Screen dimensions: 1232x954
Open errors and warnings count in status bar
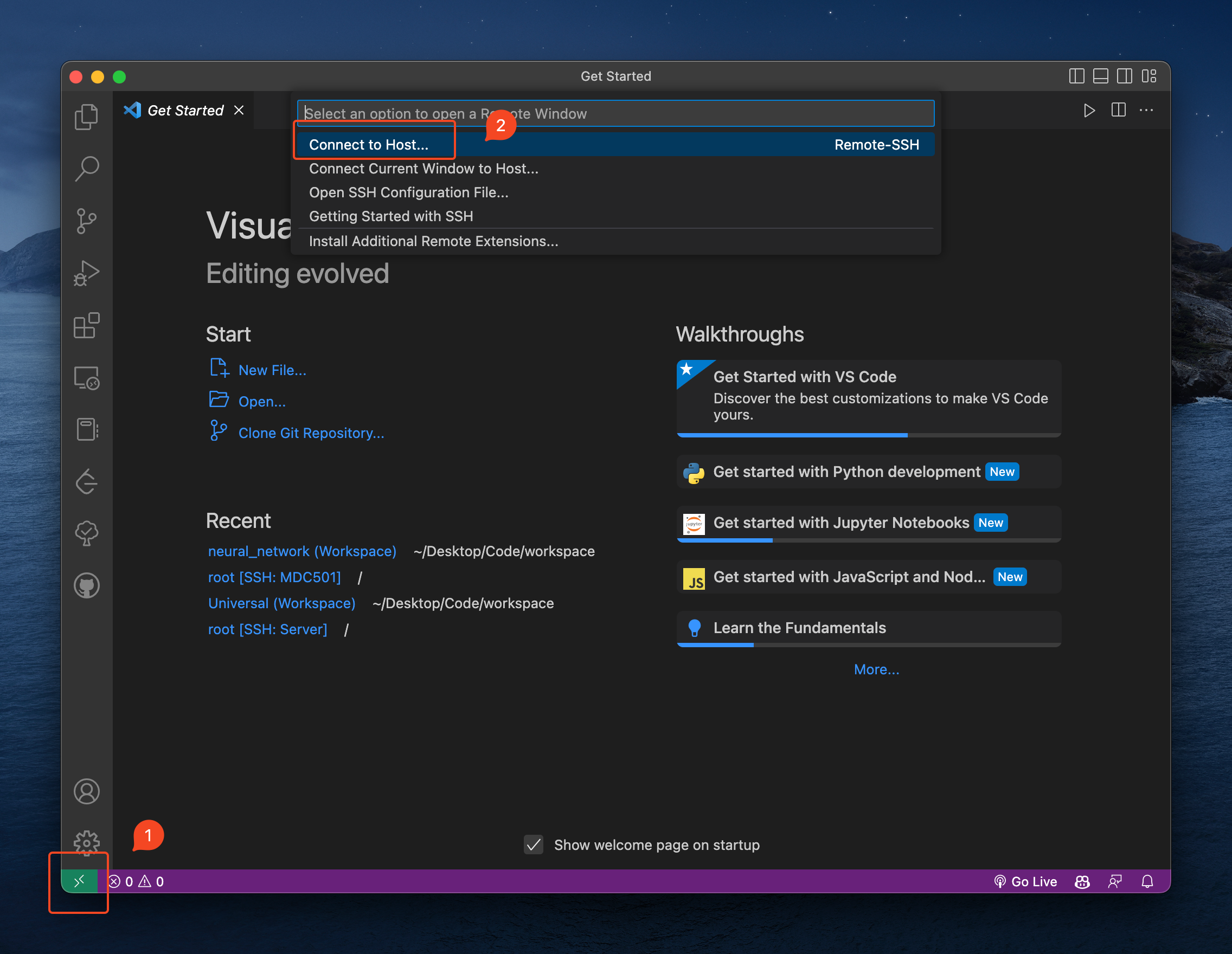tap(136, 881)
